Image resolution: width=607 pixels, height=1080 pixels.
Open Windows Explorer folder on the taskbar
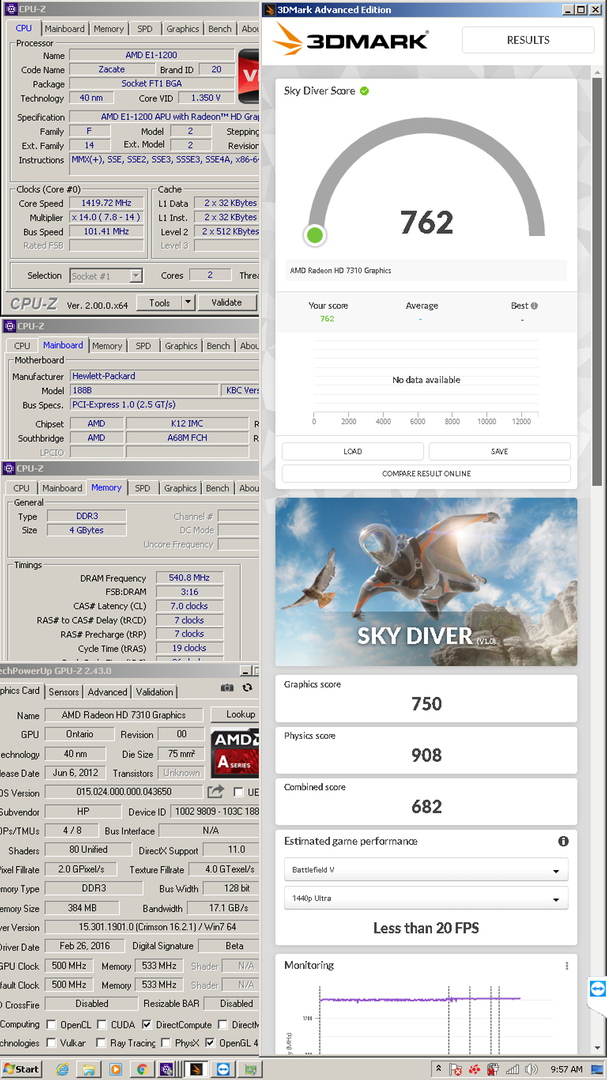click(x=89, y=1070)
